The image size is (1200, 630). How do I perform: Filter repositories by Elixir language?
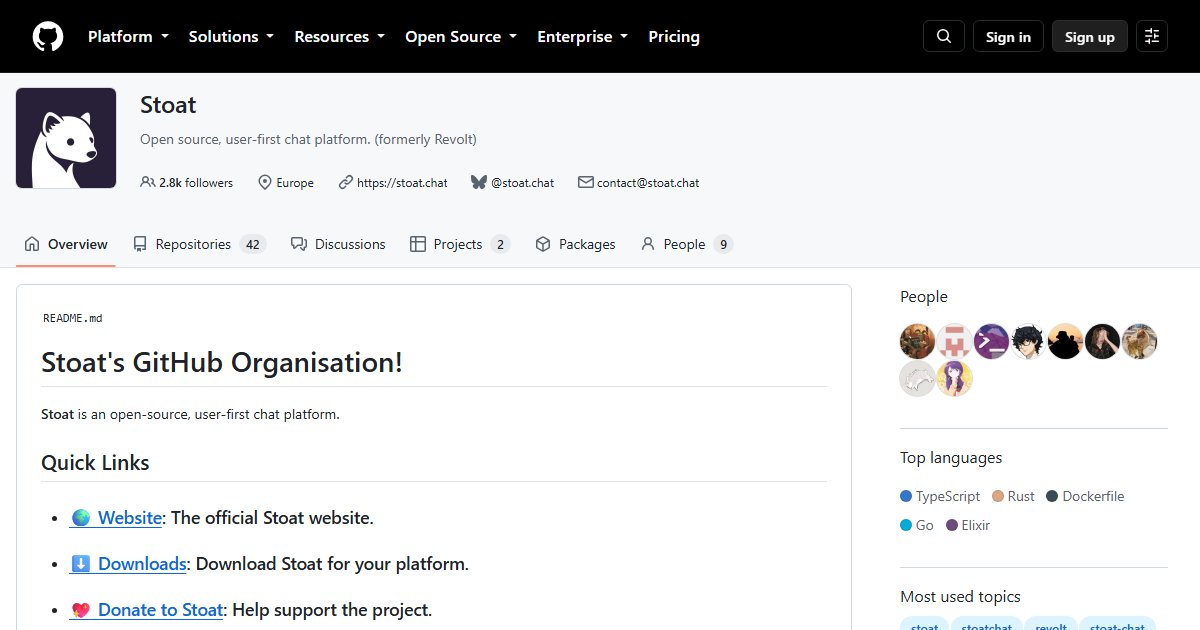pyautogui.click(x=968, y=525)
